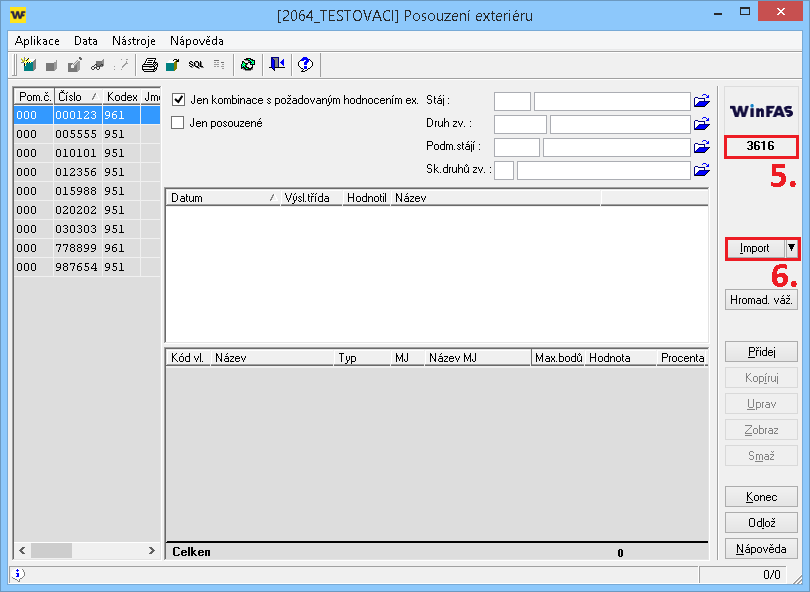Click the green refresh toolbar icon
The width and height of the screenshot is (810, 592).
[247, 65]
